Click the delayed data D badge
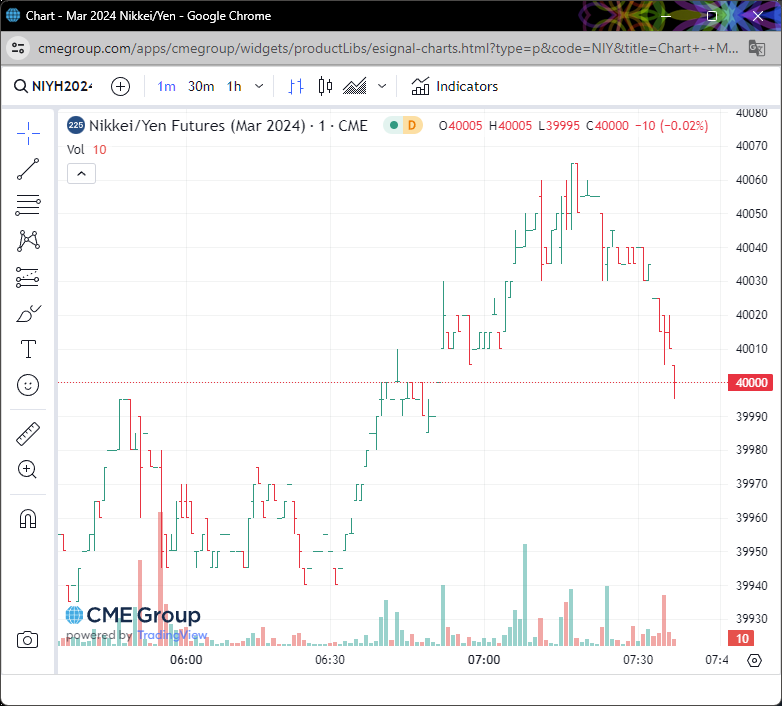782x706 pixels. (x=412, y=125)
